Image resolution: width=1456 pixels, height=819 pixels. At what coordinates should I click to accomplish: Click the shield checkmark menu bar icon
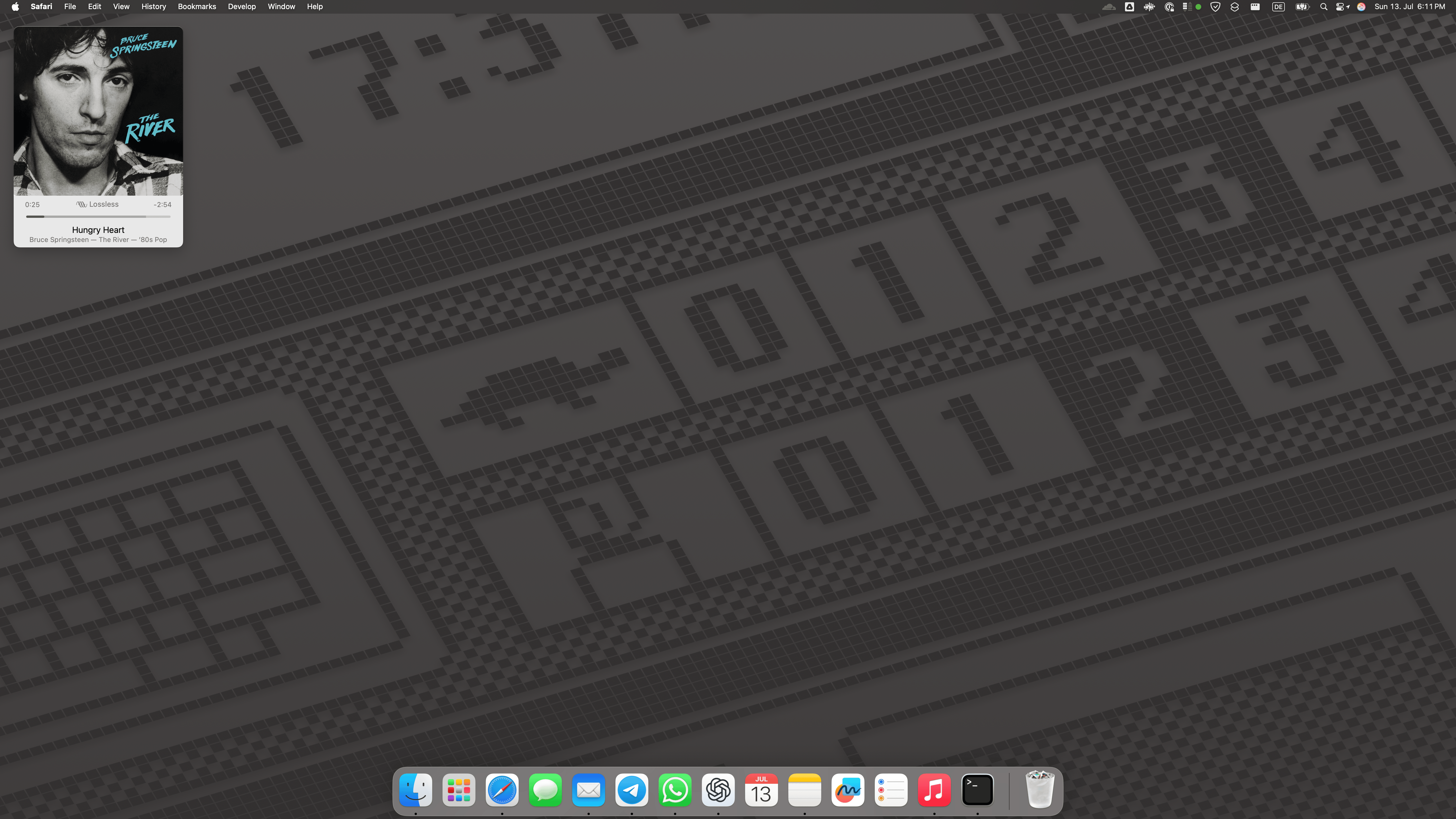tap(1215, 7)
